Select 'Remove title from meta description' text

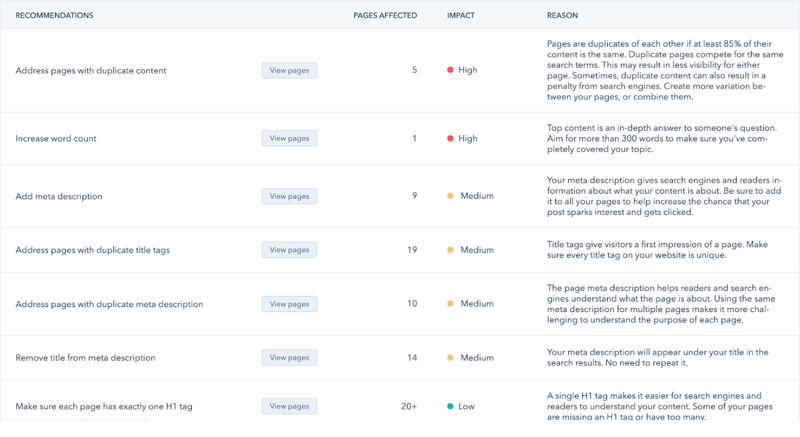coord(85,357)
